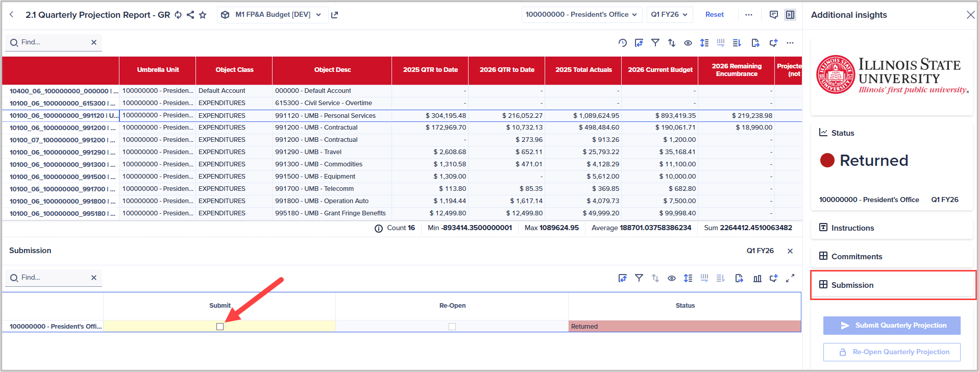Click the $ 219,238.98 encumbrance cell

[x=735, y=115]
